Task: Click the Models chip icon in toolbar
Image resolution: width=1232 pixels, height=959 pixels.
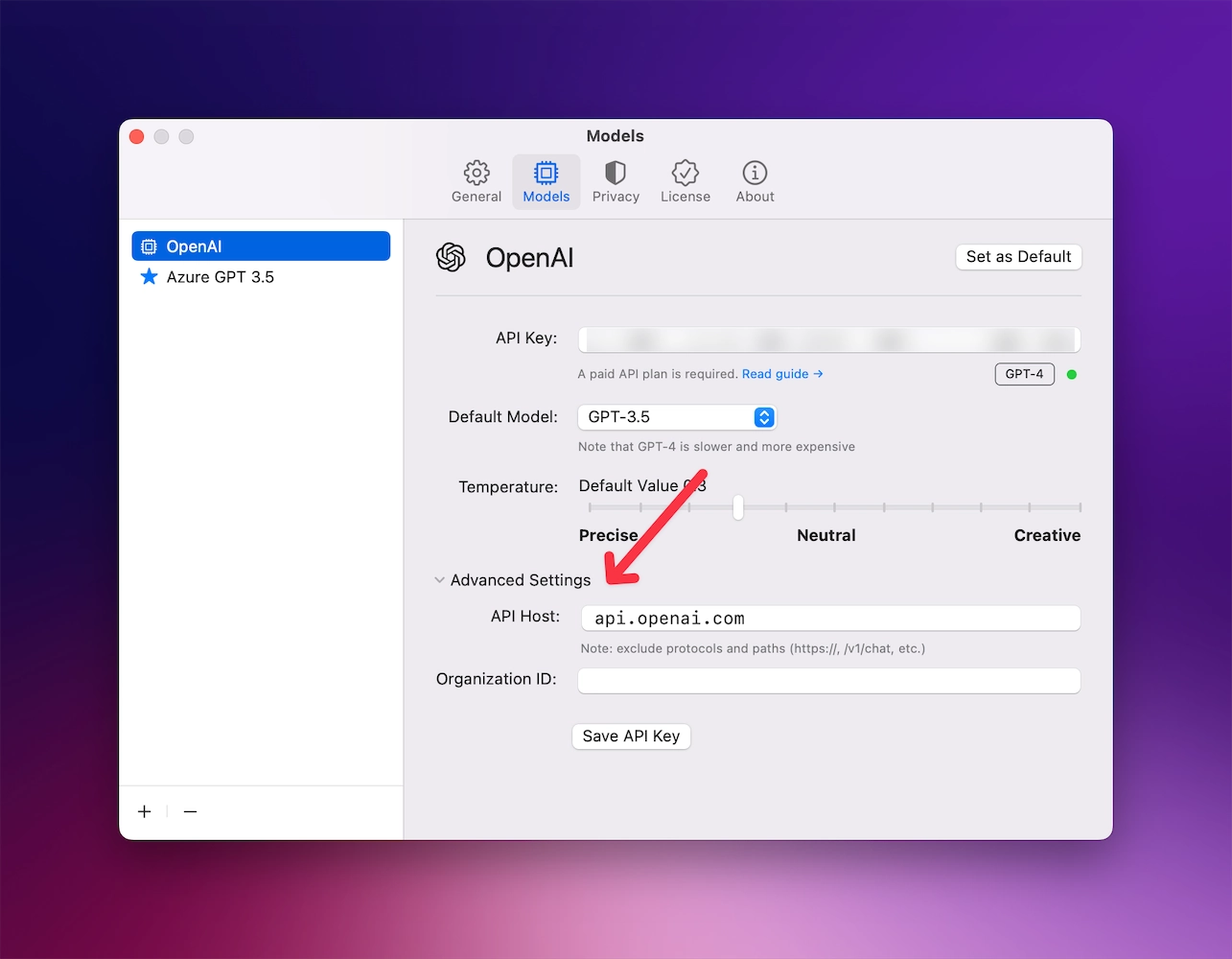Action: click(546, 175)
